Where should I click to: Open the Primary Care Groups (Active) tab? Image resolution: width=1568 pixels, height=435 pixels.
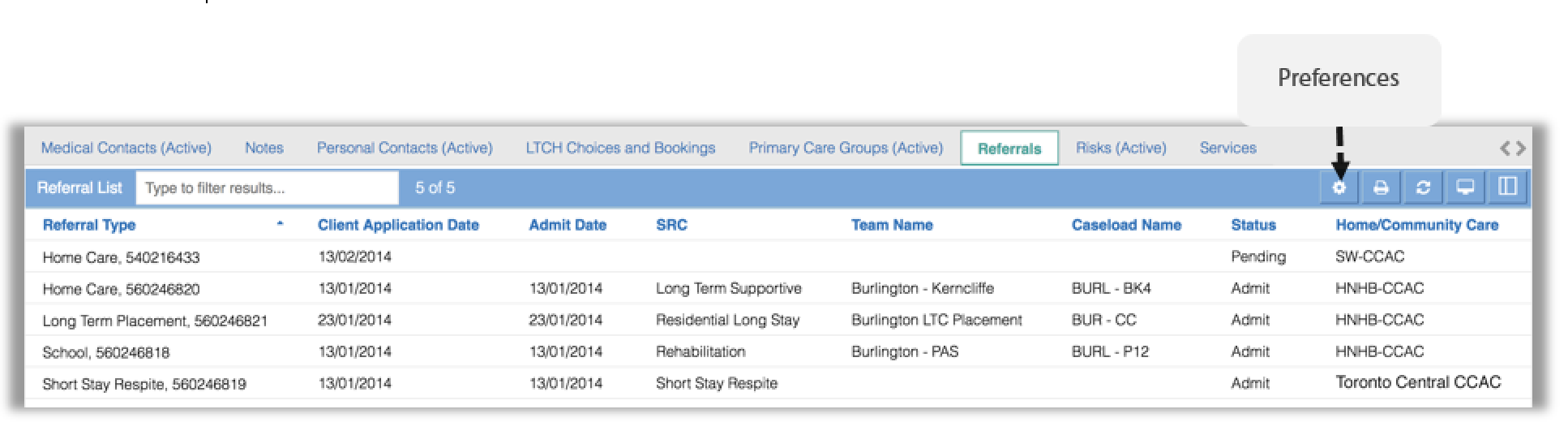click(x=846, y=148)
